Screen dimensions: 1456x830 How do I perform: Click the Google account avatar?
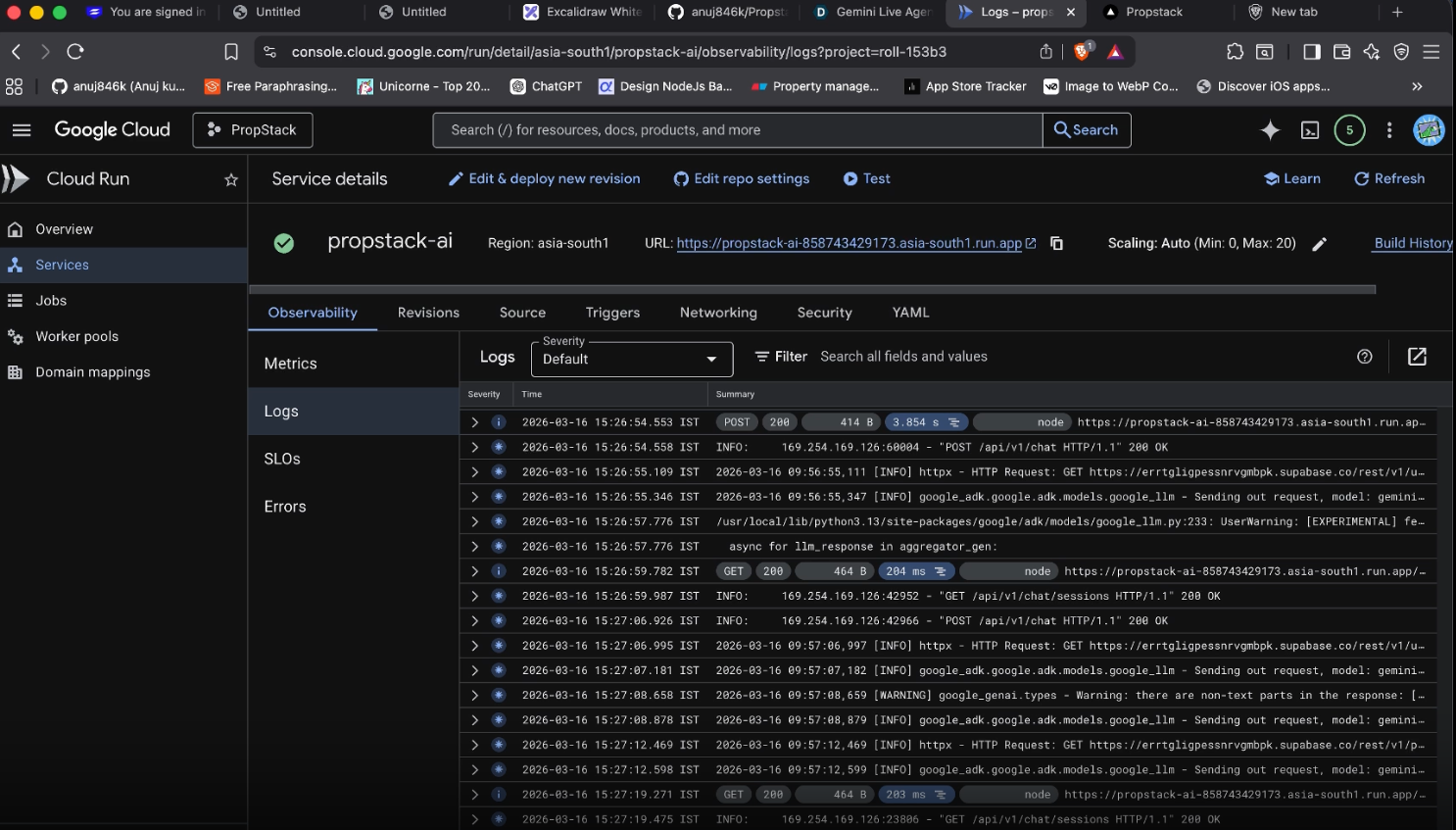coord(1429,129)
